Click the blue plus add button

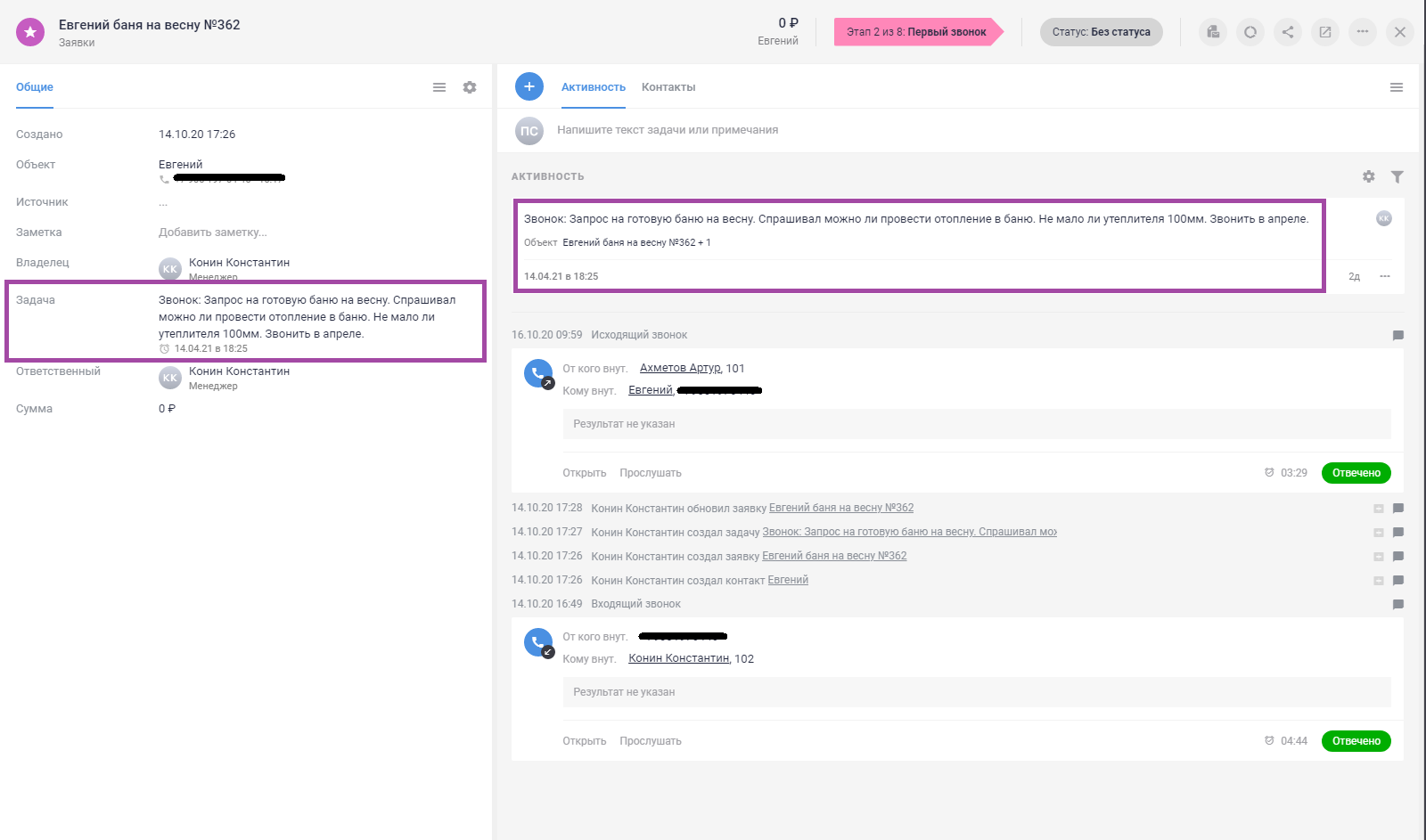[529, 86]
